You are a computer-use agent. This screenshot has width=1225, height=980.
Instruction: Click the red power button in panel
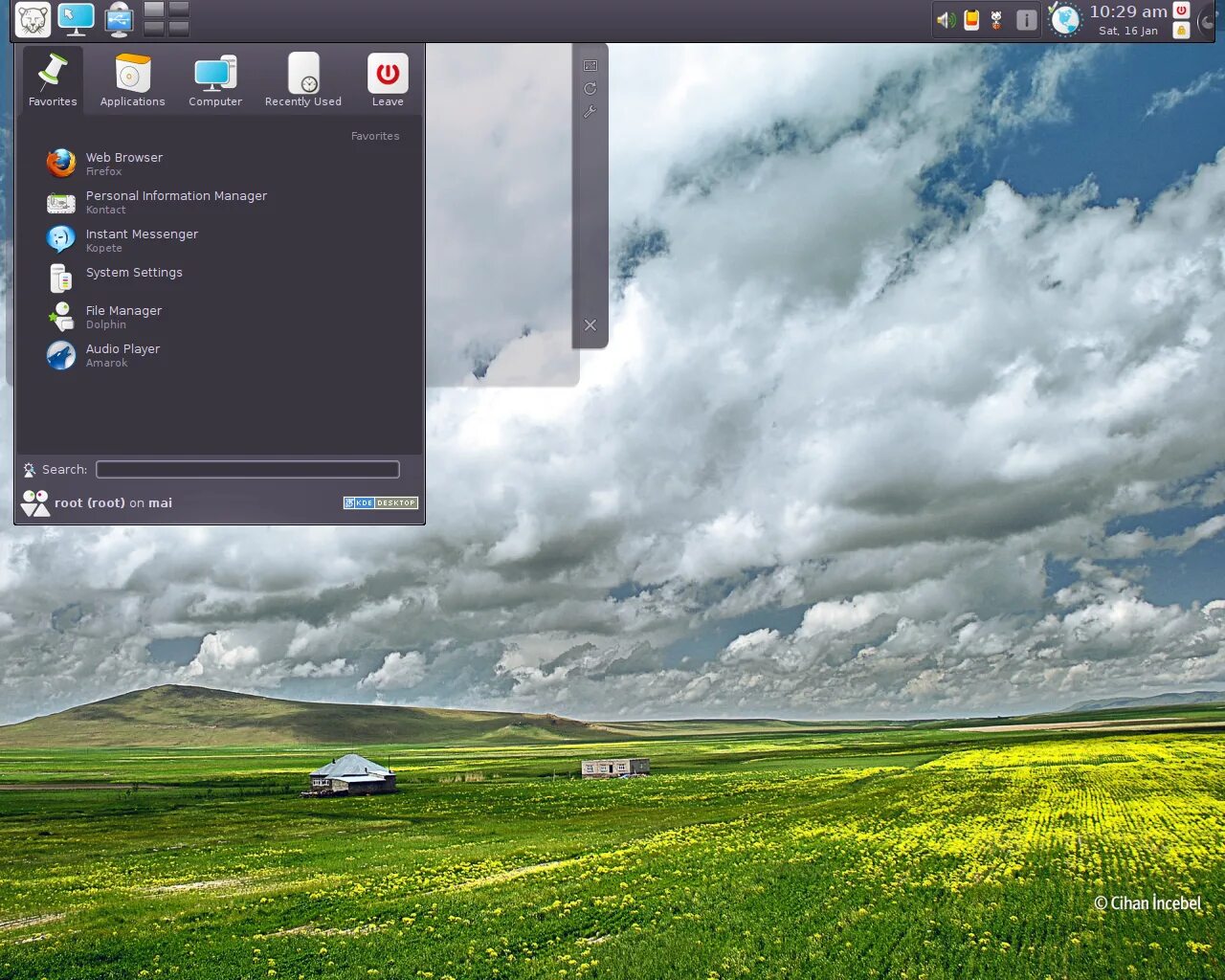coord(1182,11)
